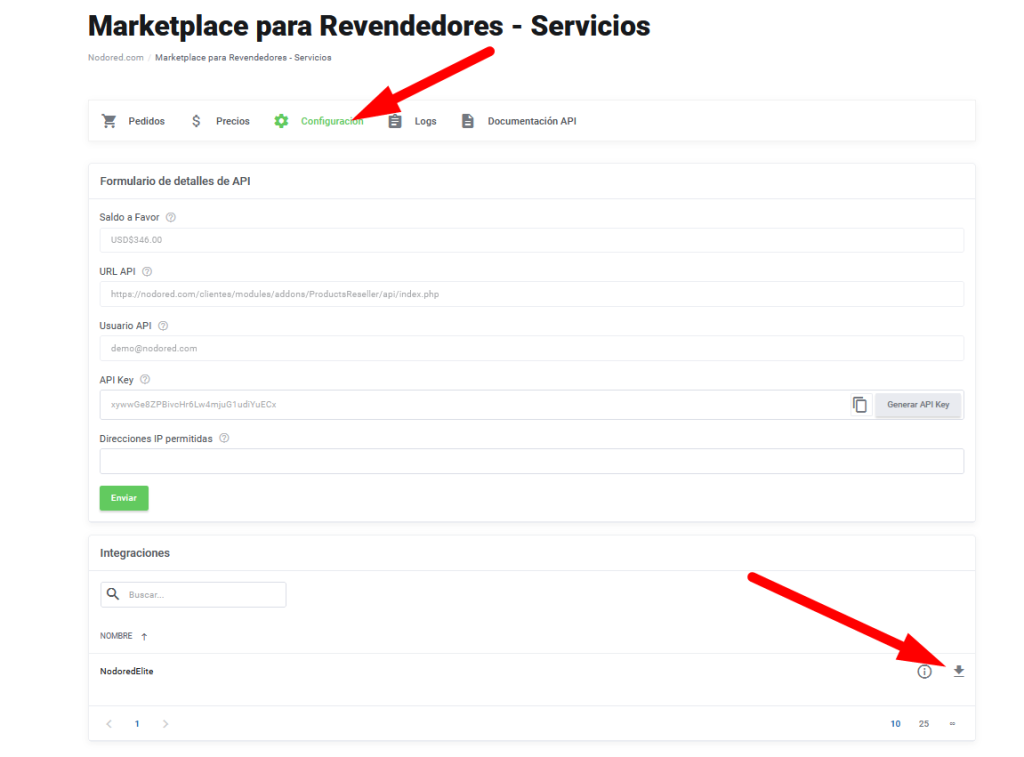The width and height of the screenshot is (1024, 757).
Task: Sort by NOMBRE using the arrow
Action: tap(144, 636)
